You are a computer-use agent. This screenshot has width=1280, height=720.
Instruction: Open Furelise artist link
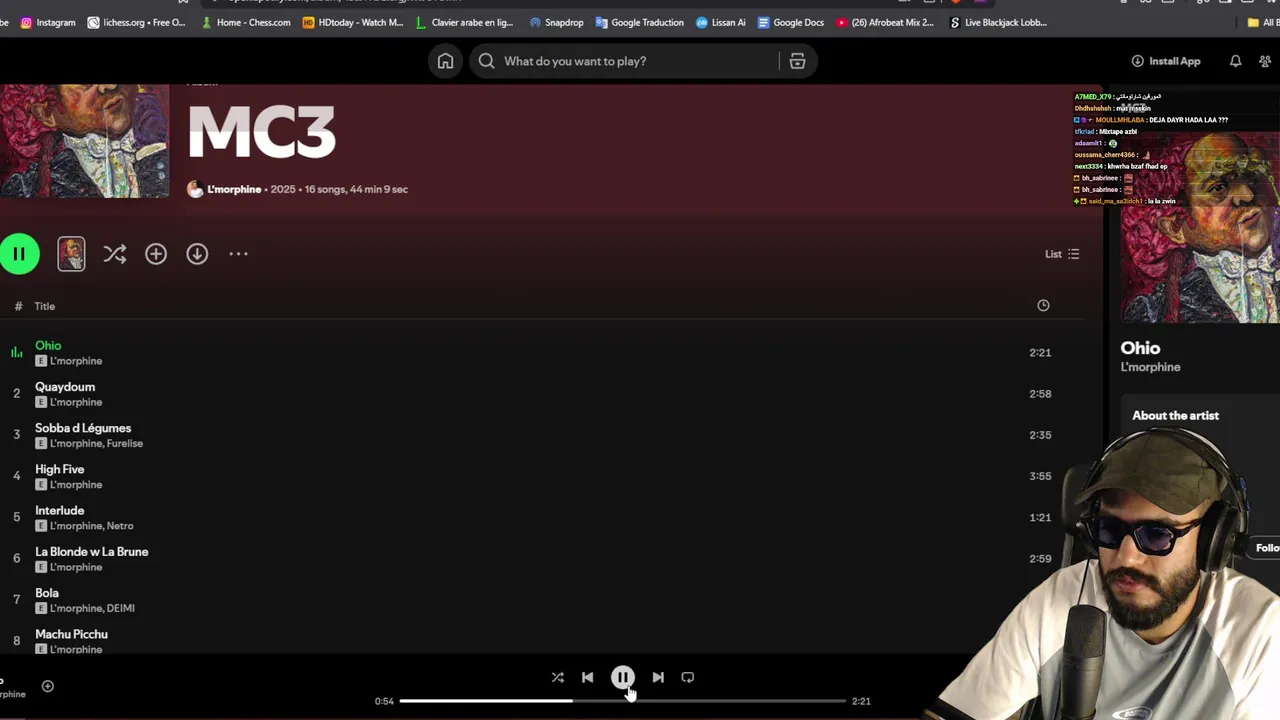125,443
